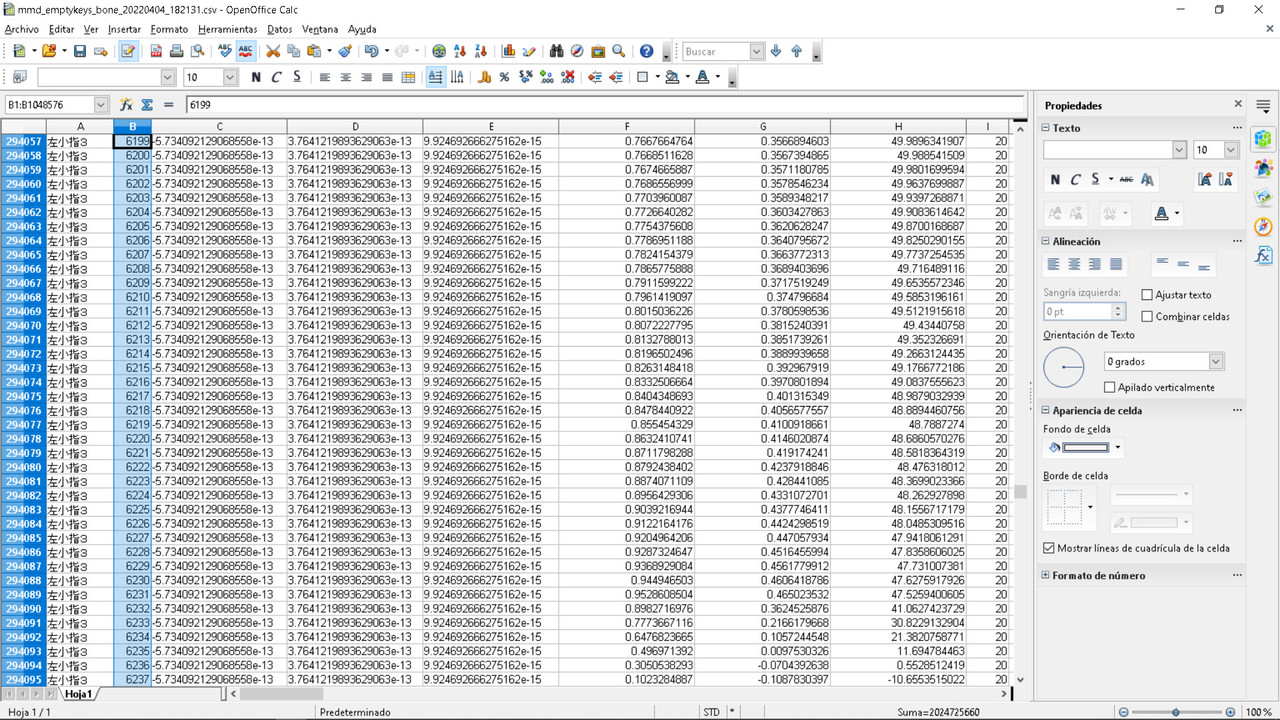Click Merge cells toolbar icon
Screen dimensions: 1280x720
(x=408, y=77)
